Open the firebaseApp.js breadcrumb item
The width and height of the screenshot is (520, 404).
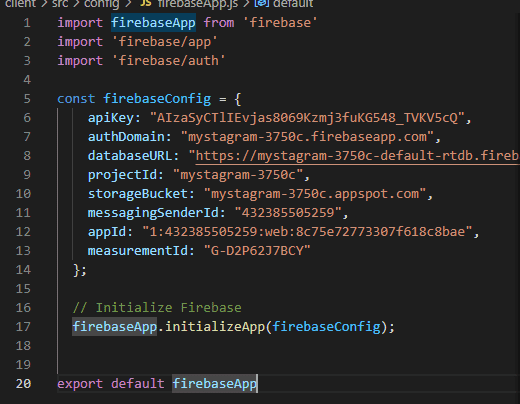coord(198,3)
